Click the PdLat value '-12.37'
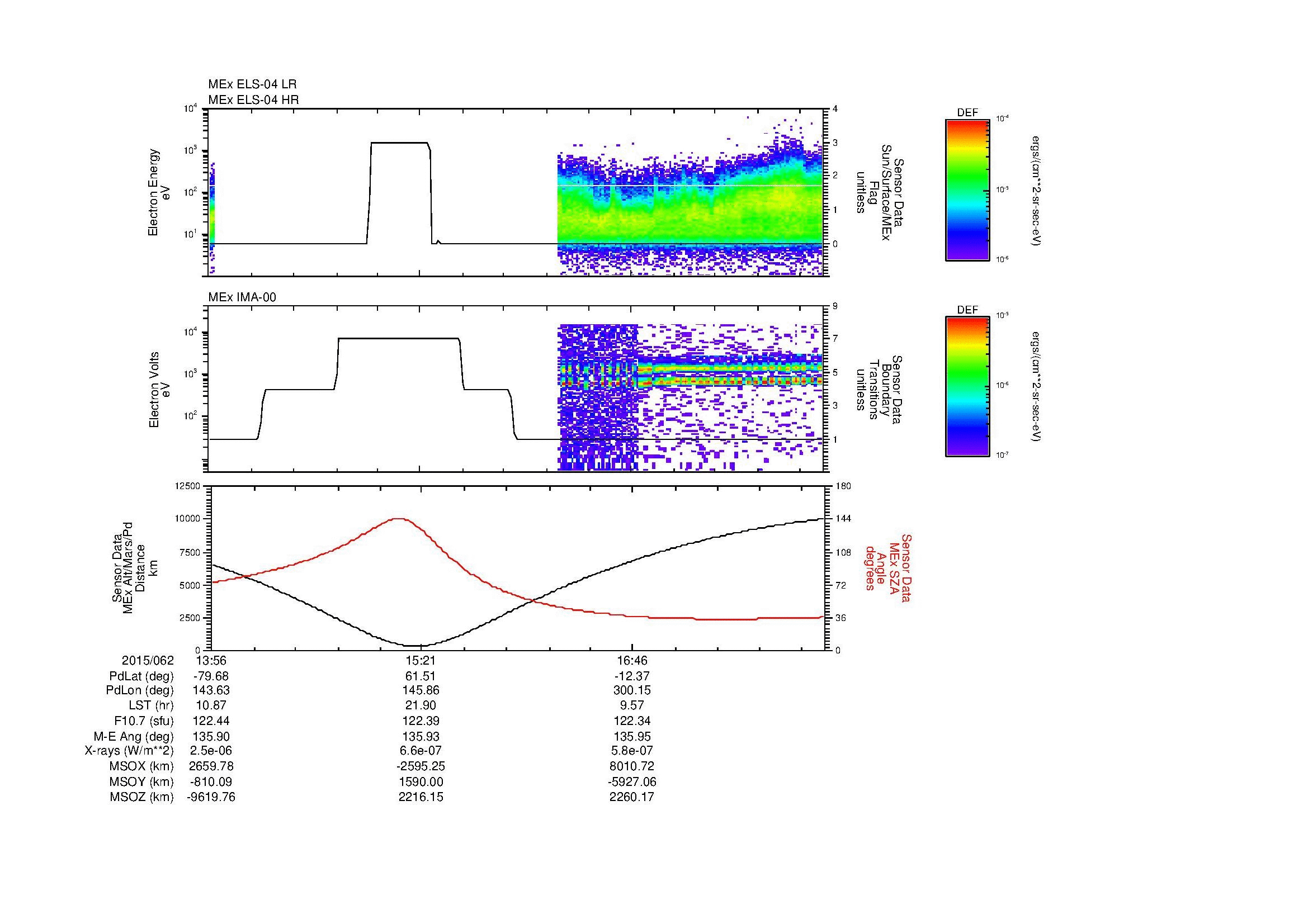 (632, 676)
